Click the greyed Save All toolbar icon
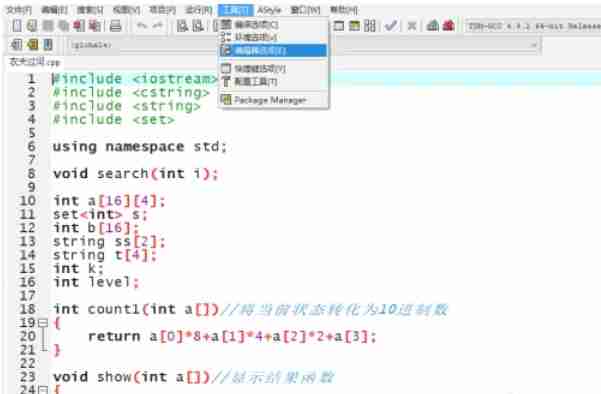The height and width of the screenshot is (394, 601). coord(63,26)
